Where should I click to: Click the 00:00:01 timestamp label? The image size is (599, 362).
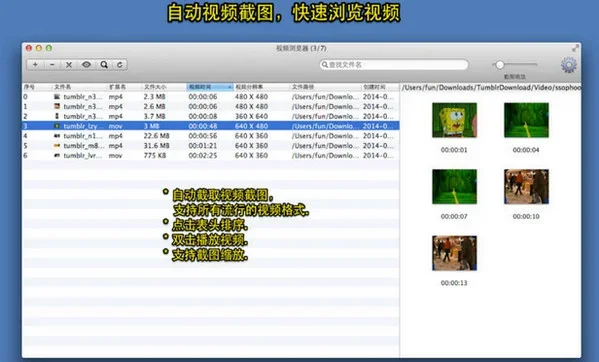454,150
